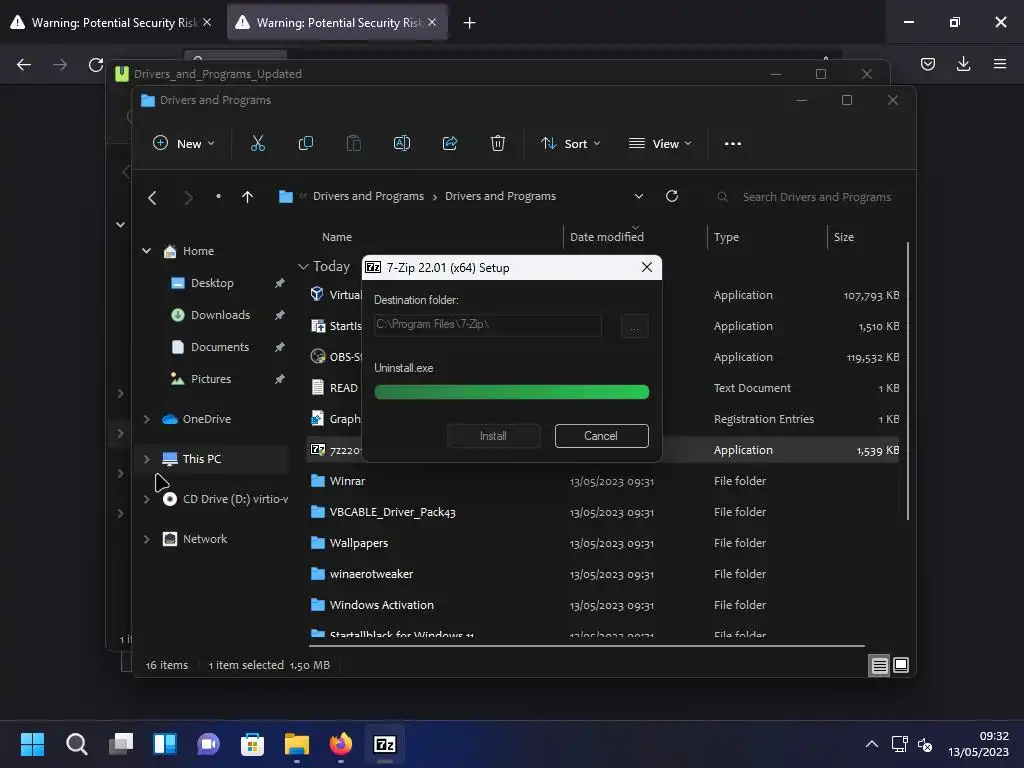Open the Sort dropdown menu
This screenshot has height=768, width=1024.
(x=570, y=144)
